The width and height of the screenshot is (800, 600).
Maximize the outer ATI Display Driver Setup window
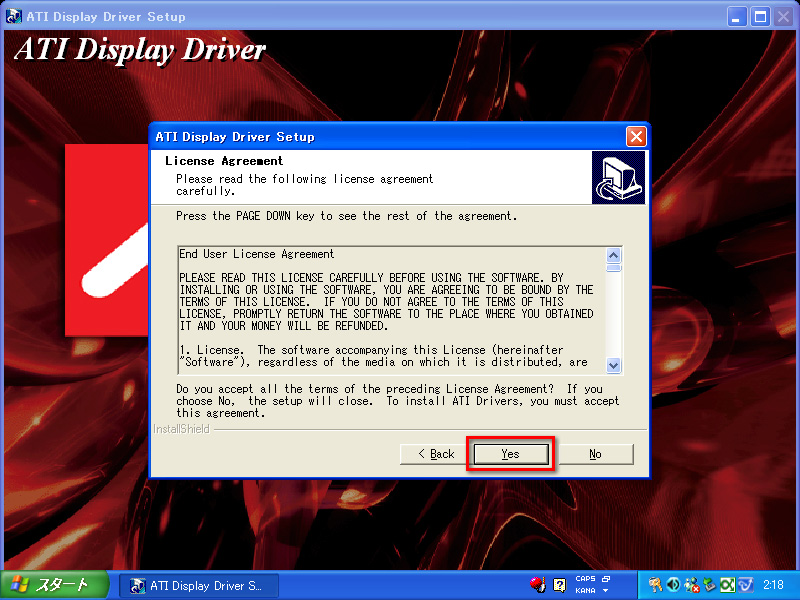pos(760,17)
